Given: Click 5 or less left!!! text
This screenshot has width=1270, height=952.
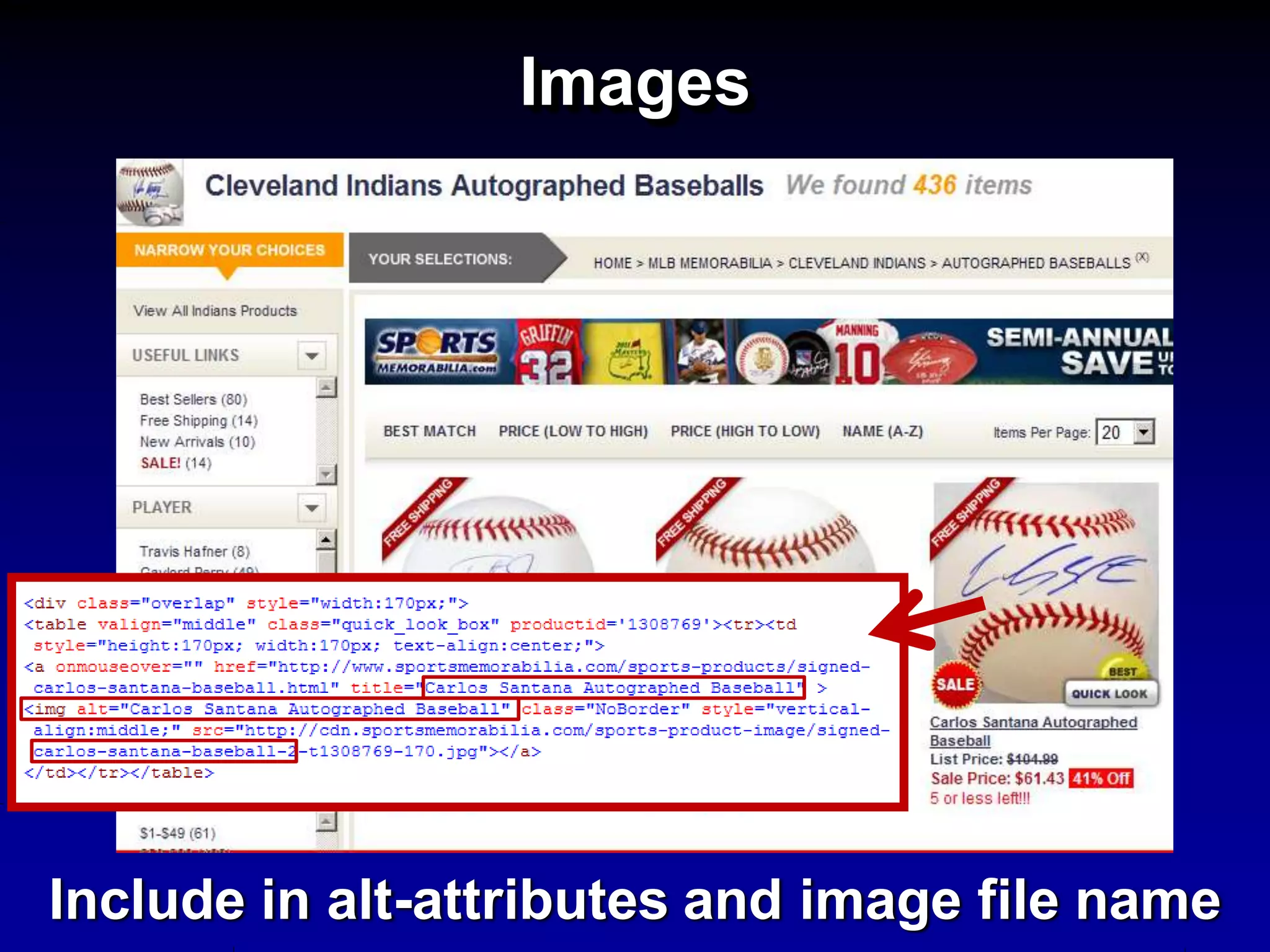Looking at the screenshot, I should [x=980, y=798].
